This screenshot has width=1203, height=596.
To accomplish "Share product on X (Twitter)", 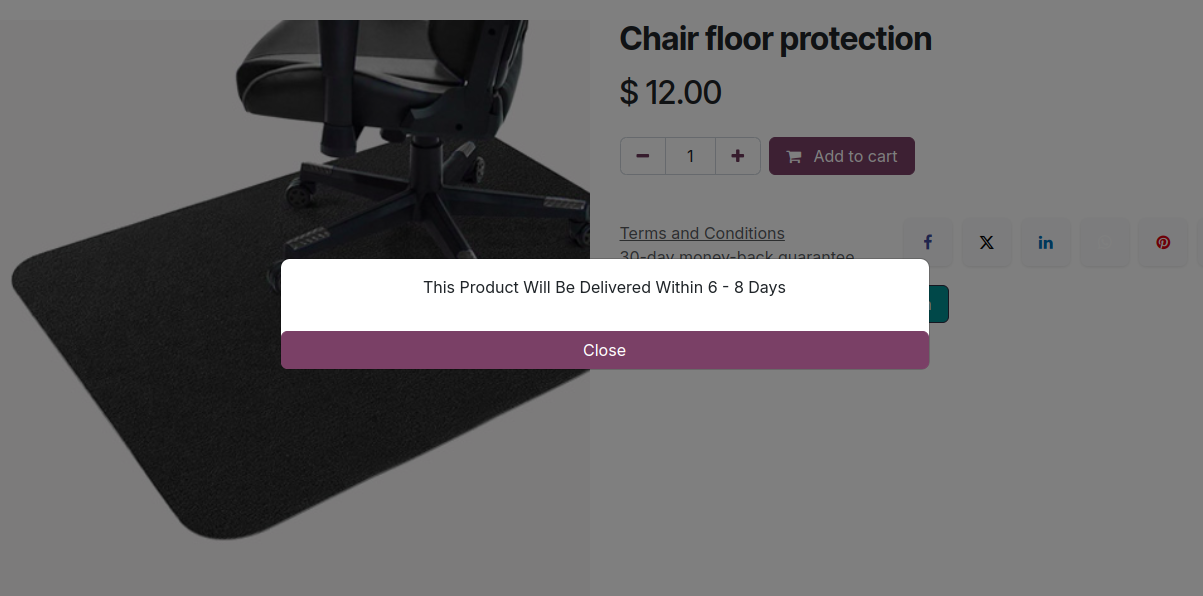I will click(986, 243).
